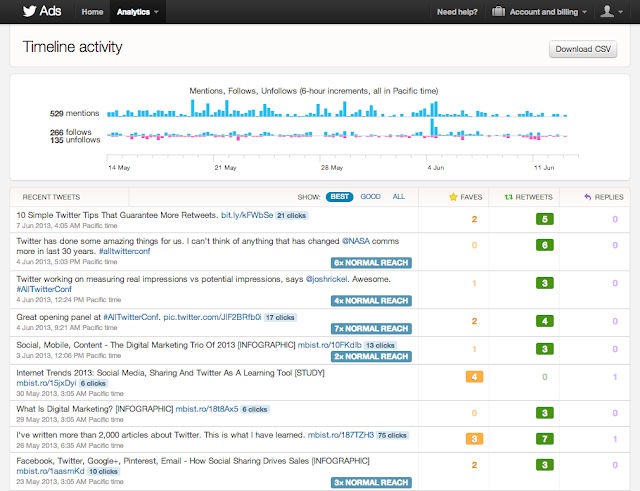The image size is (640, 491).
Task: Open the #AllTwitterConf hashtag in joshrickel tweet
Action: point(44,289)
